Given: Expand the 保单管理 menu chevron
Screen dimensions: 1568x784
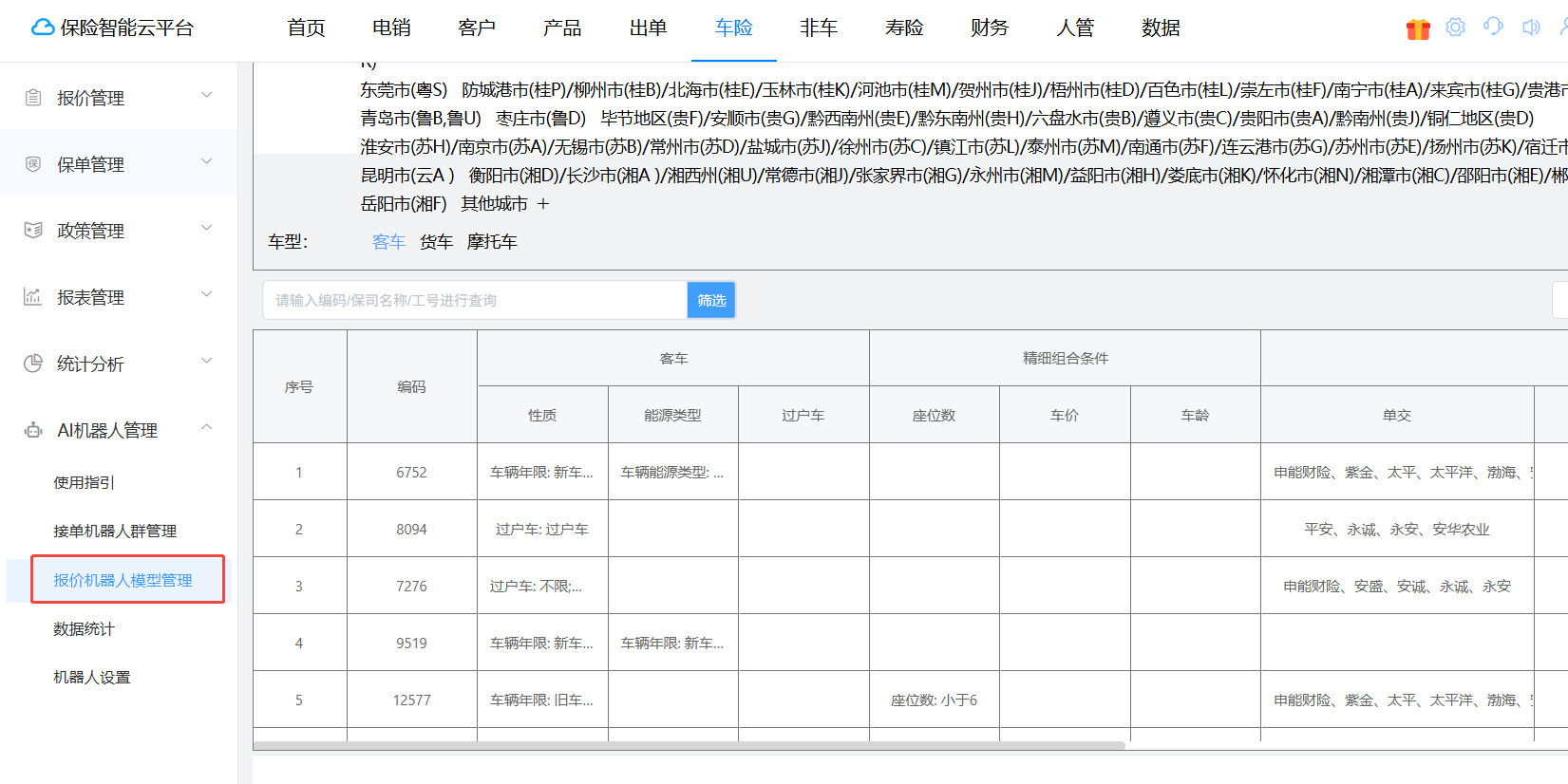Looking at the screenshot, I should [207, 161].
